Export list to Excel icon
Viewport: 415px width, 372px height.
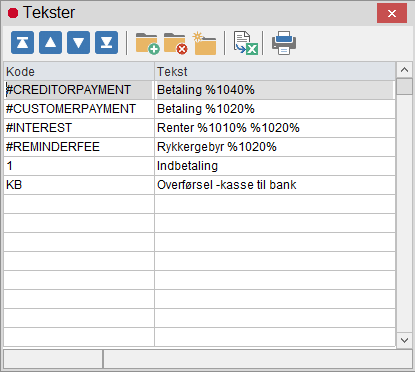pos(245,43)
